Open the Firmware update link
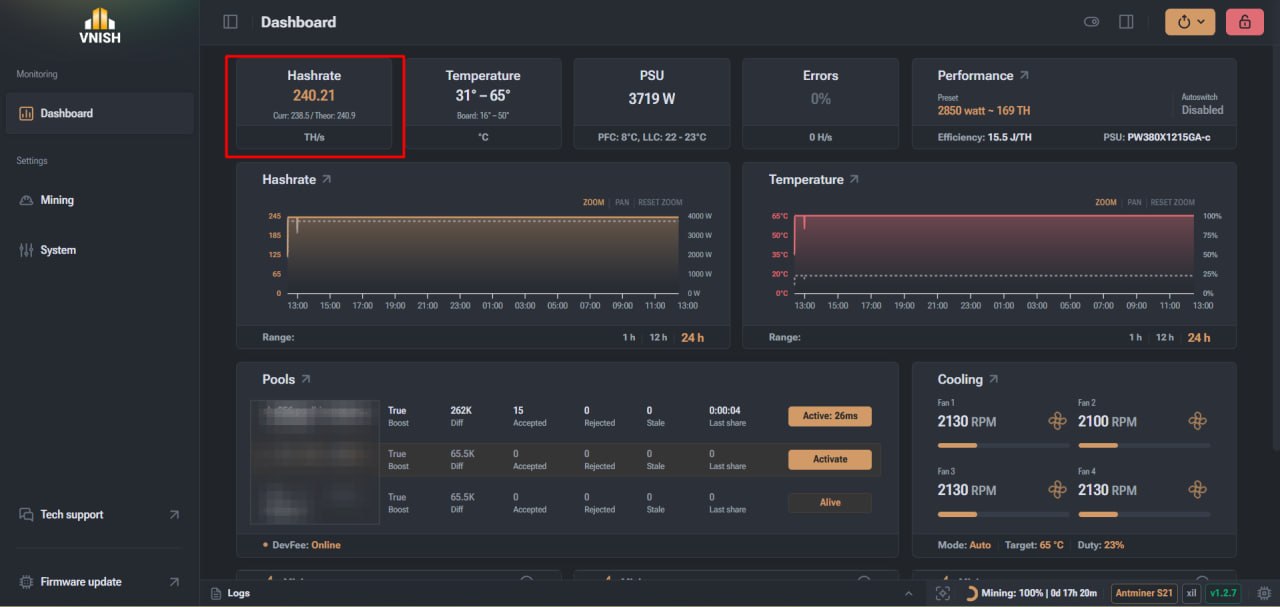This screenshot has height=607, width=1280. click(x=99, y=582)
